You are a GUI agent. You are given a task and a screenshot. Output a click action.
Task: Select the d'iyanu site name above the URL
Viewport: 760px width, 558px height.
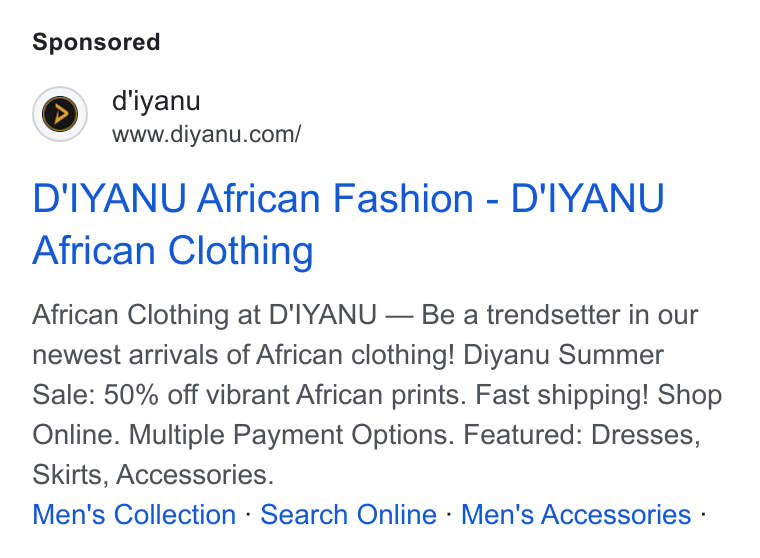click(x=156, y=101)
